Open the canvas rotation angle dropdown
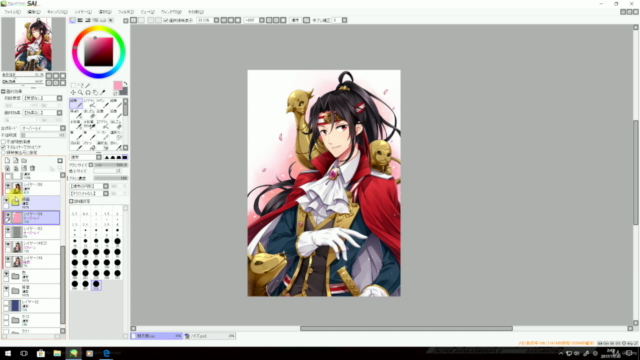Image resolution: width=640 pixels, height=360 pixels. (x=262, y=20)
